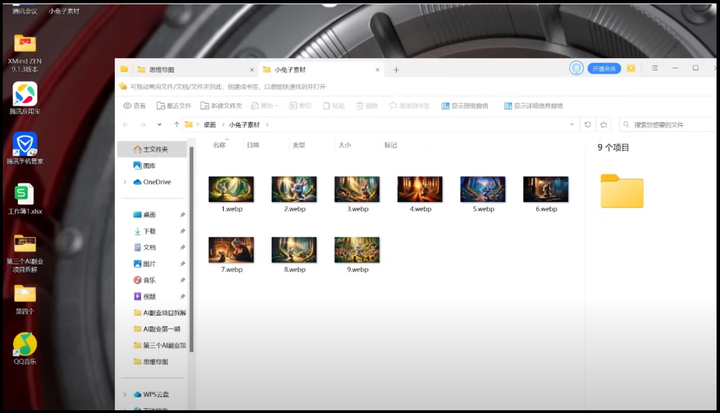Open 下载 in the sidebar quick access

click(144, 231)
